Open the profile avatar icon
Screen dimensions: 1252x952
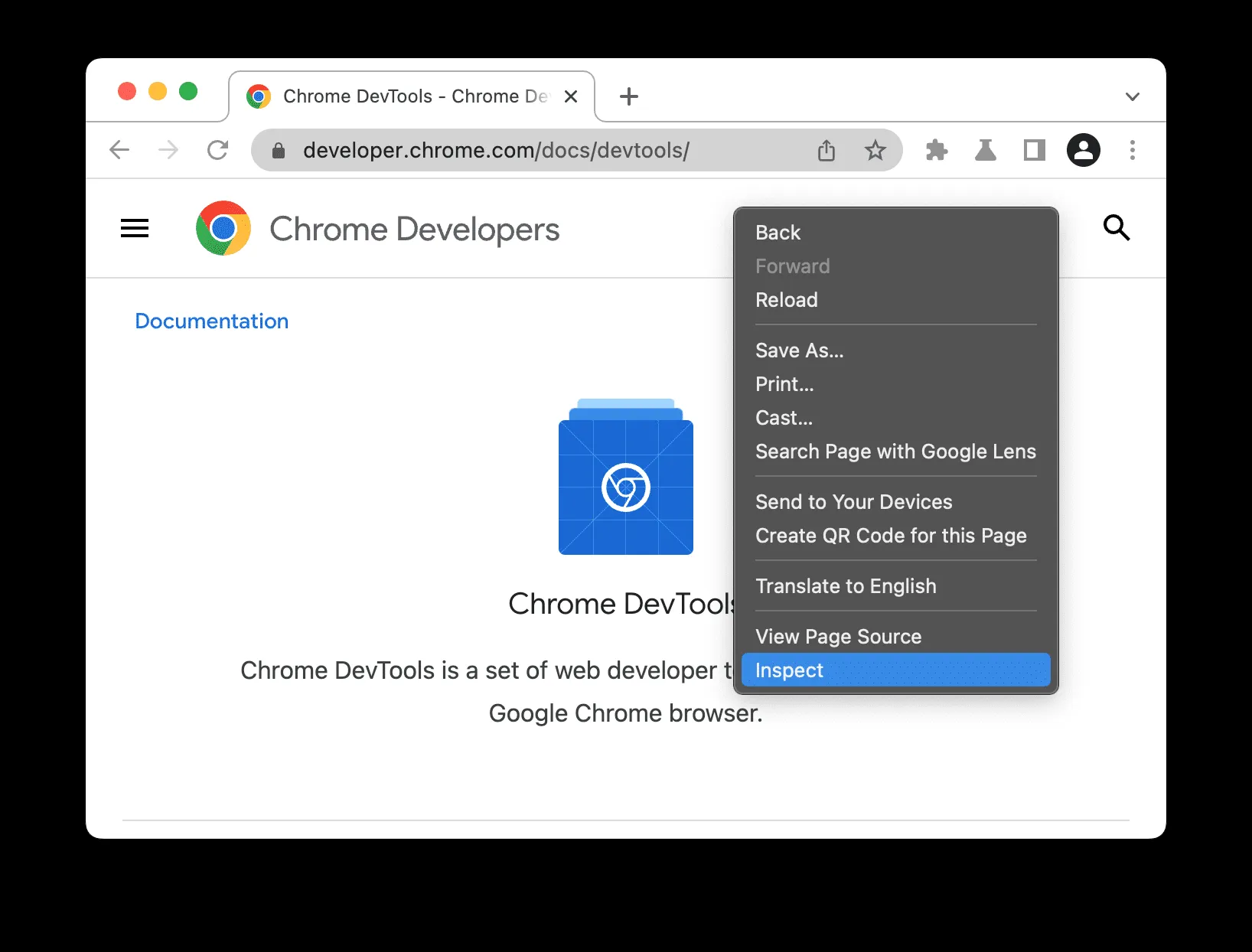(x=1084, y=150)
